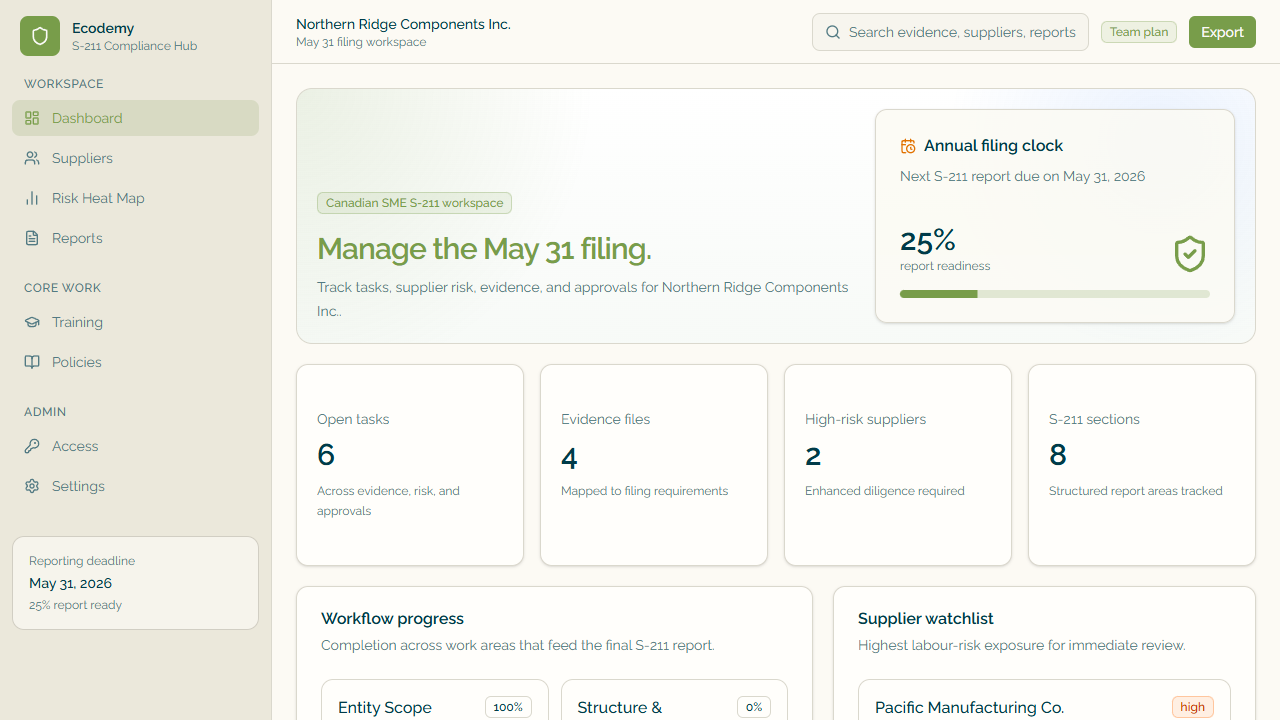The height and width of the screenshot is (720, 1280).
Task: Click the 25% report ready sidebar text
Action: coord(76,605)
